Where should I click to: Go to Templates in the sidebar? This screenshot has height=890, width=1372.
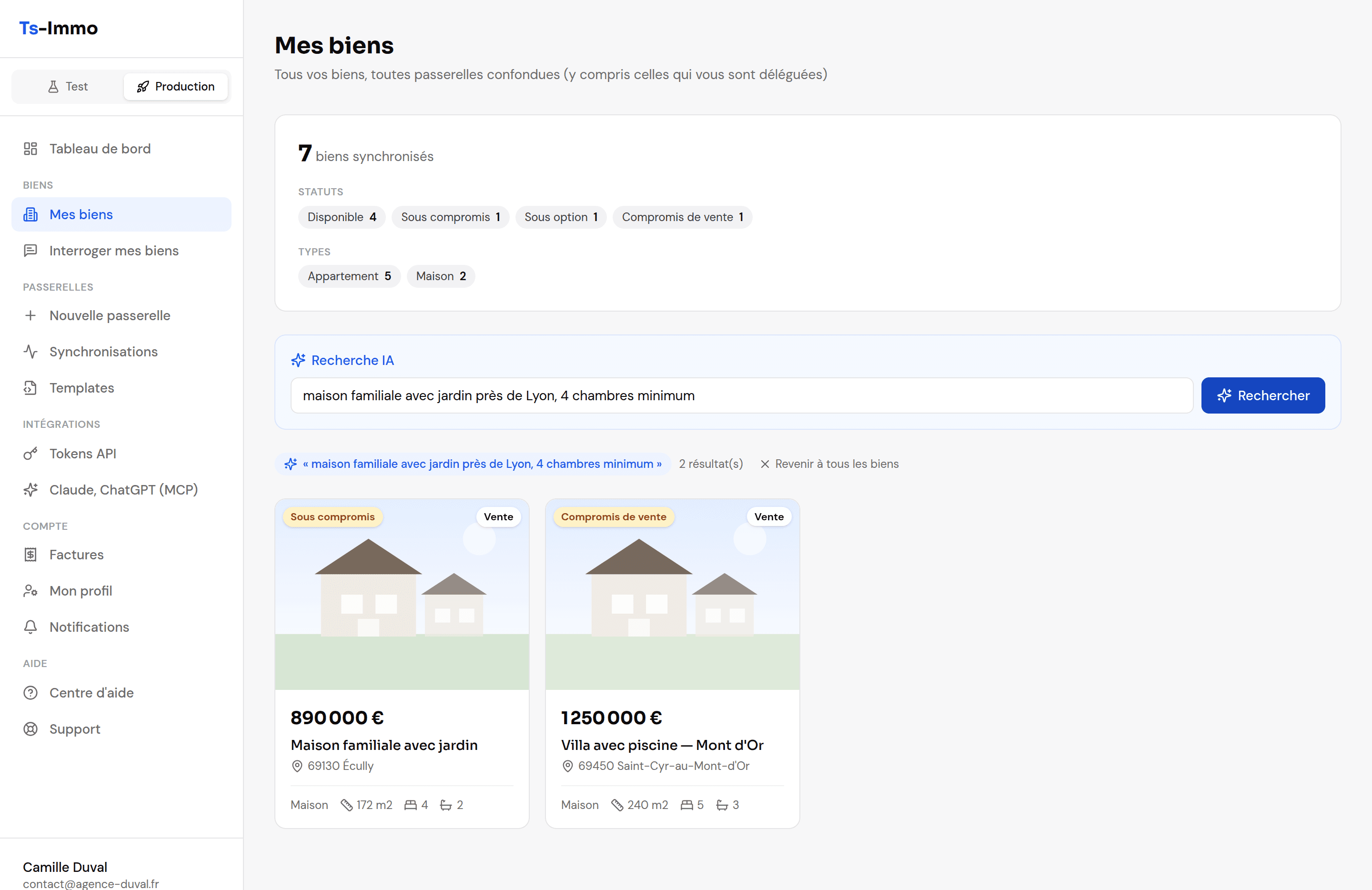[x=121, y=388]
